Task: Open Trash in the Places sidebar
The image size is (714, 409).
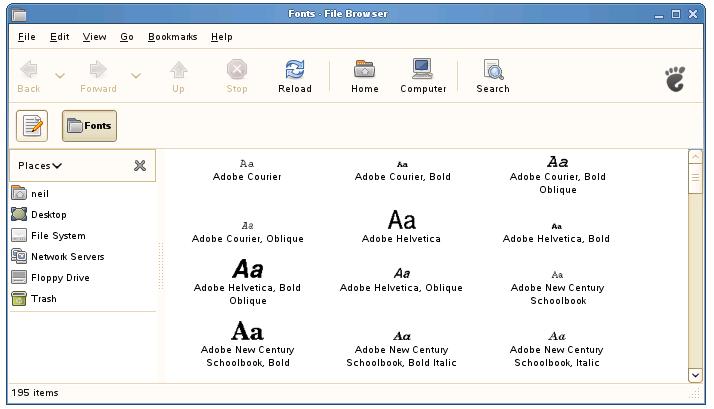Action: pos(44,299)
